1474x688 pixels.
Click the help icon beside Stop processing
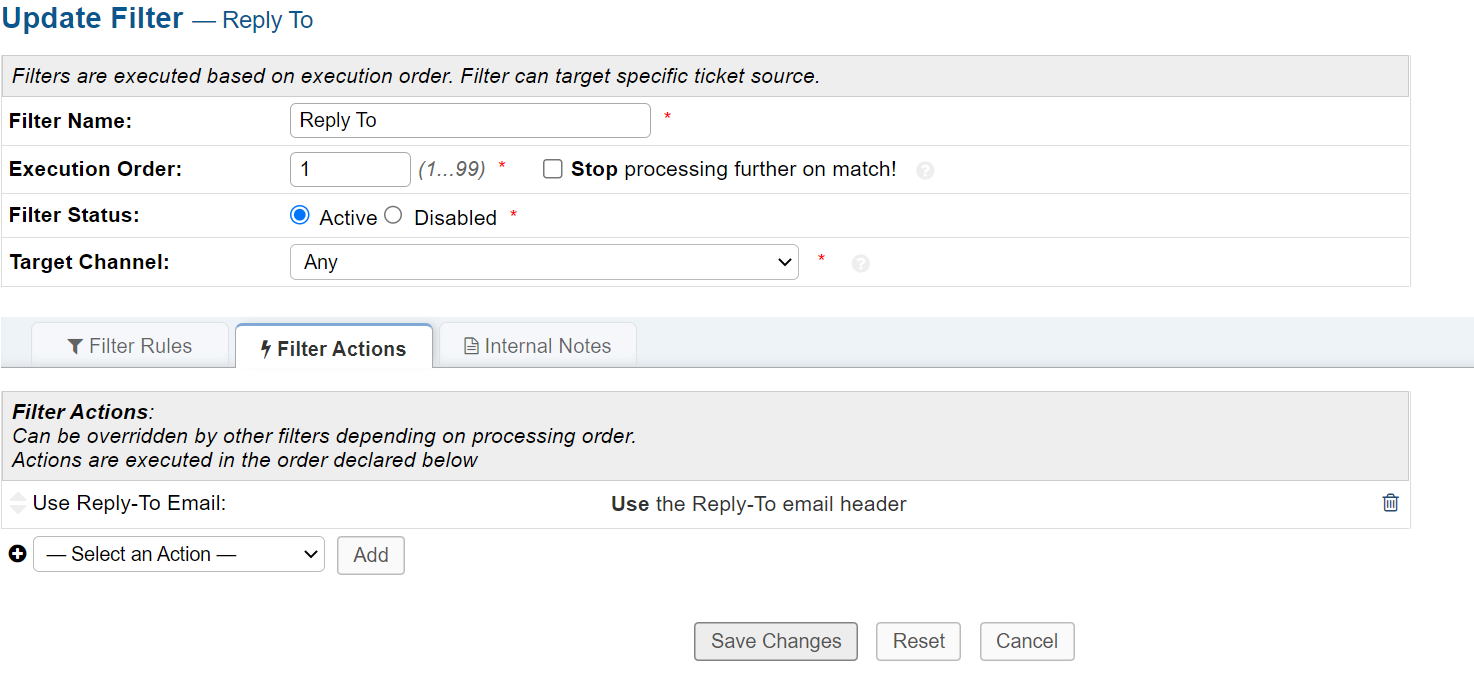point(925,170)
